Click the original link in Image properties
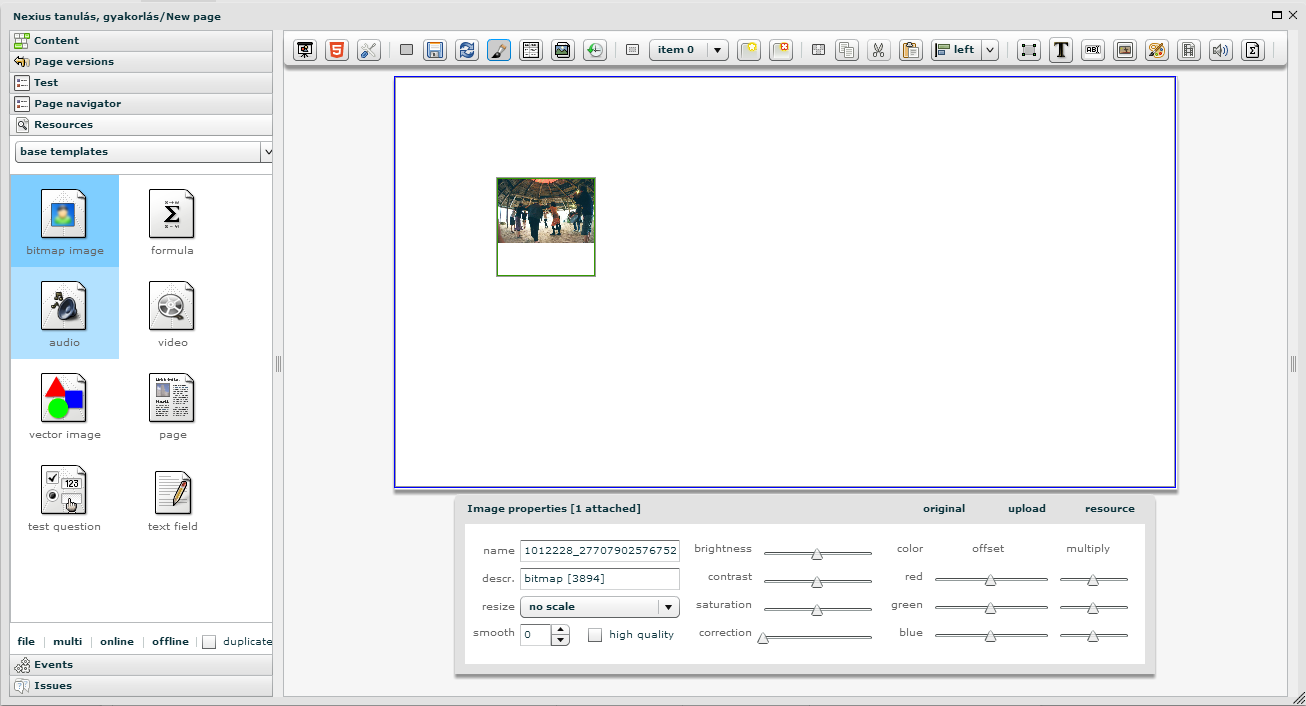Viewport: 1306px width, 706px height. [943, 509]
